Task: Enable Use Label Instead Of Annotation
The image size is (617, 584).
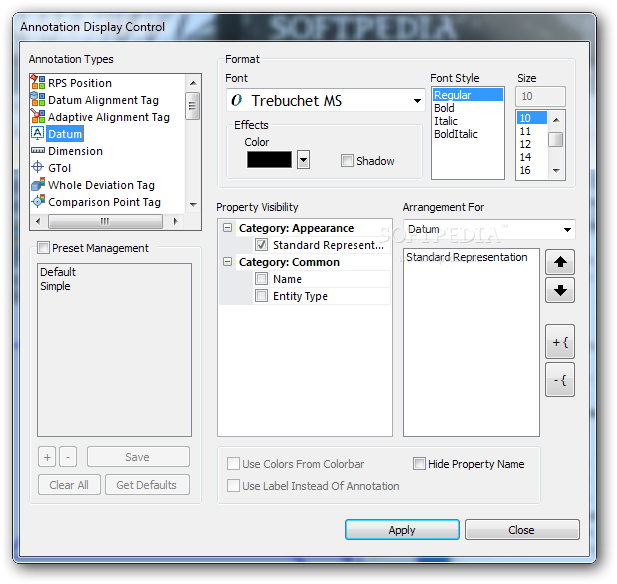Action: [233, 486]
